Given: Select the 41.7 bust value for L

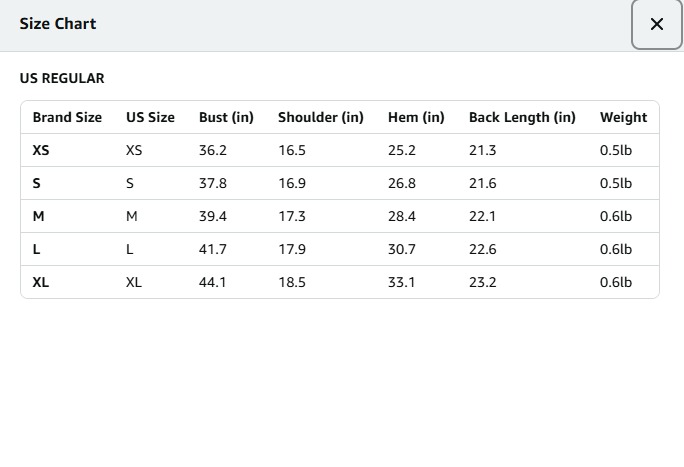Looking at the screenshot, I should click(213, 249).
